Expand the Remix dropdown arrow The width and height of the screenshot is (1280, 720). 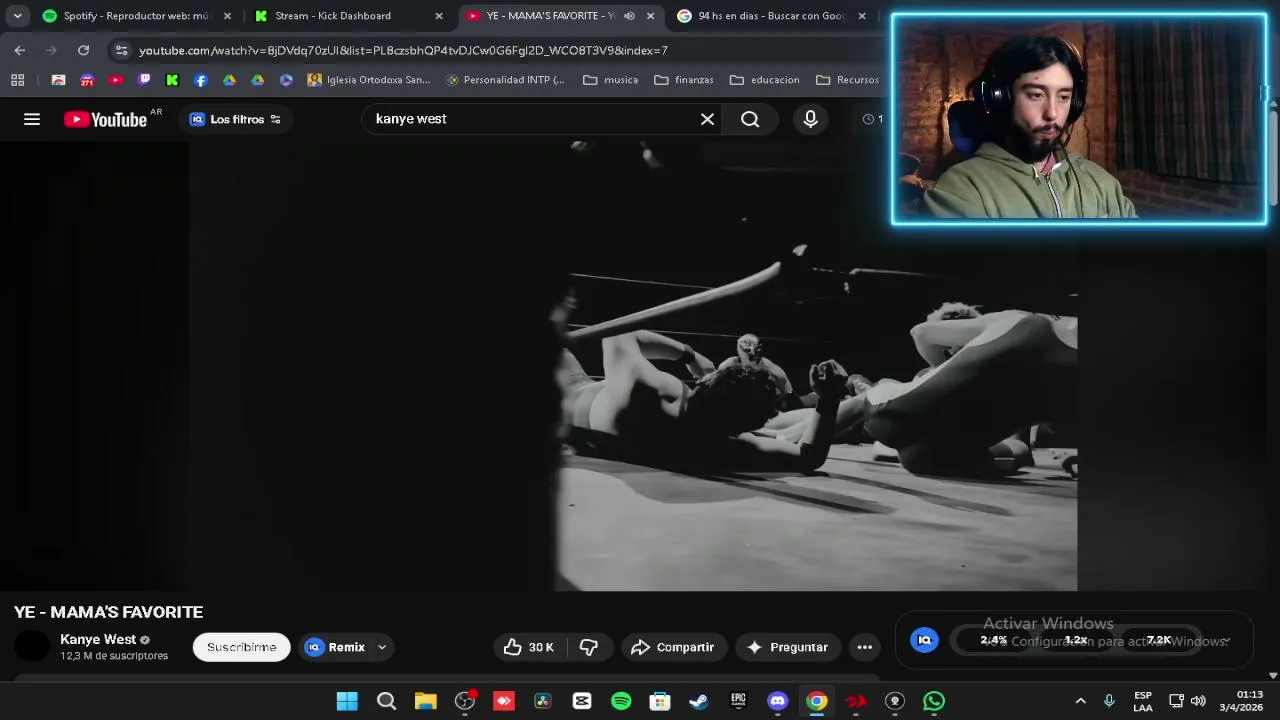click(382, 647)
